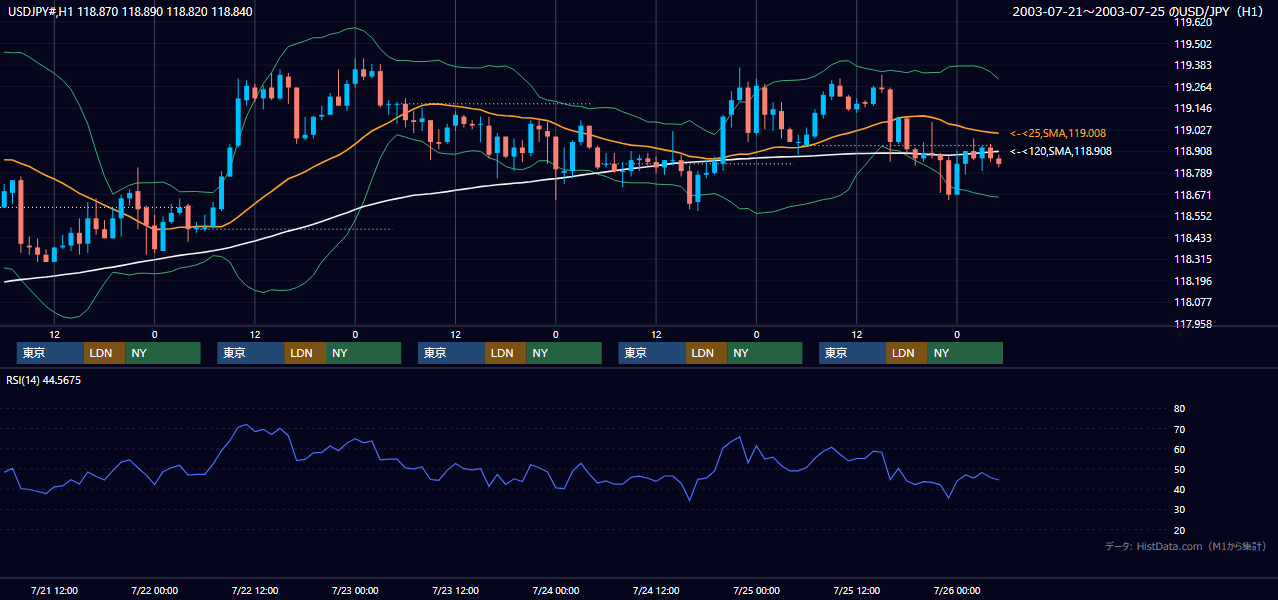The width and height of the screenshot is (1278, 600).
Task: Click the 119.383 price axis label
Action: pyautogui.click(x=1193, y=65)
